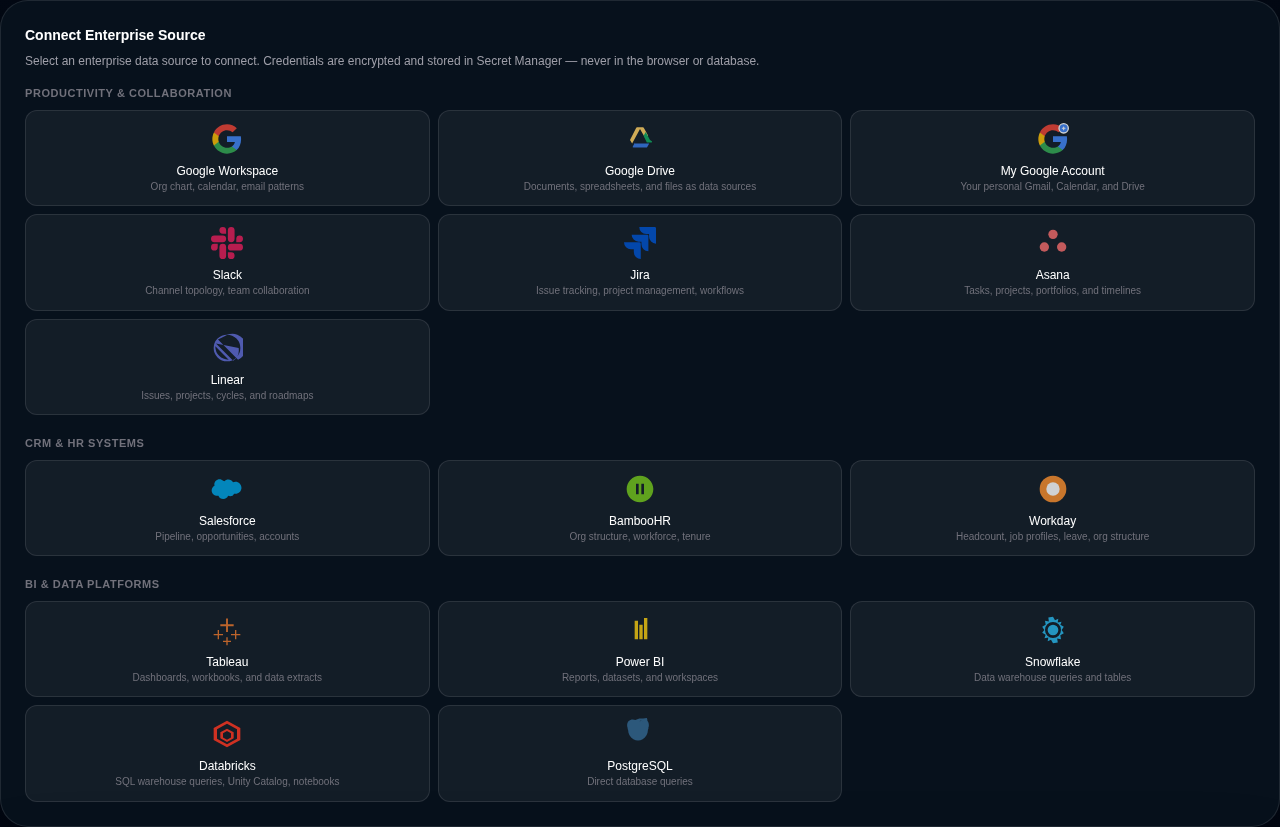Viewport: 1280px width, 827px height.
Task: Click the Snowflake icon
Action: (x=1053, y=630)
